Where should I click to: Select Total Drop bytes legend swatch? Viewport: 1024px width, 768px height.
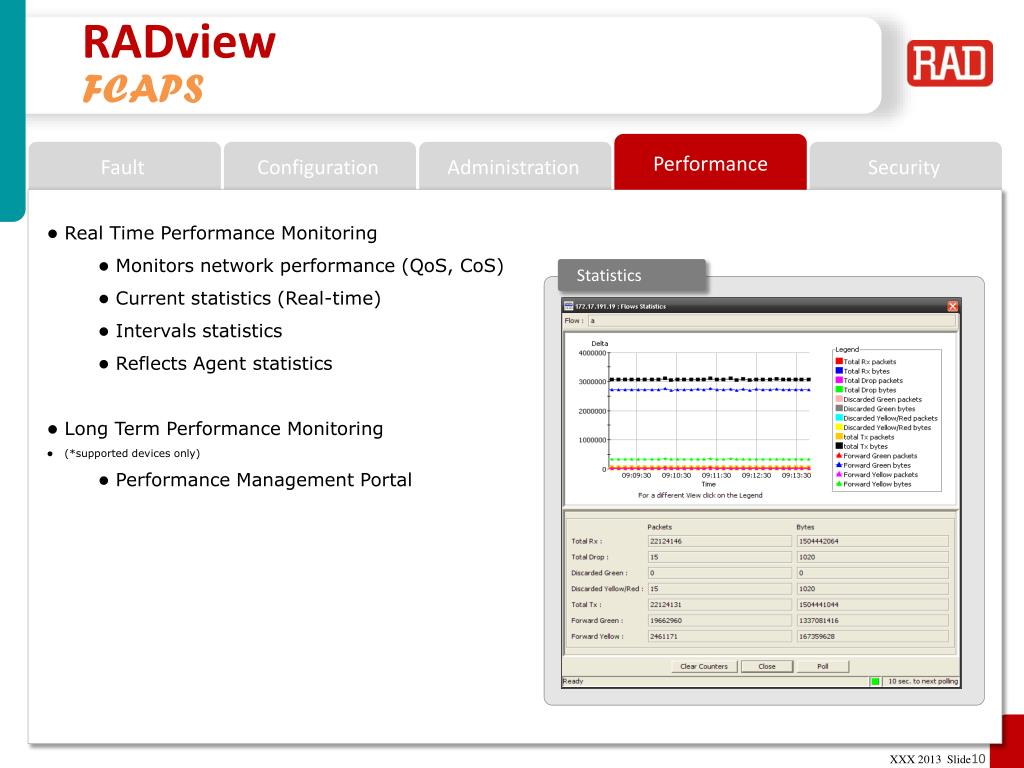tap(839, 389)
